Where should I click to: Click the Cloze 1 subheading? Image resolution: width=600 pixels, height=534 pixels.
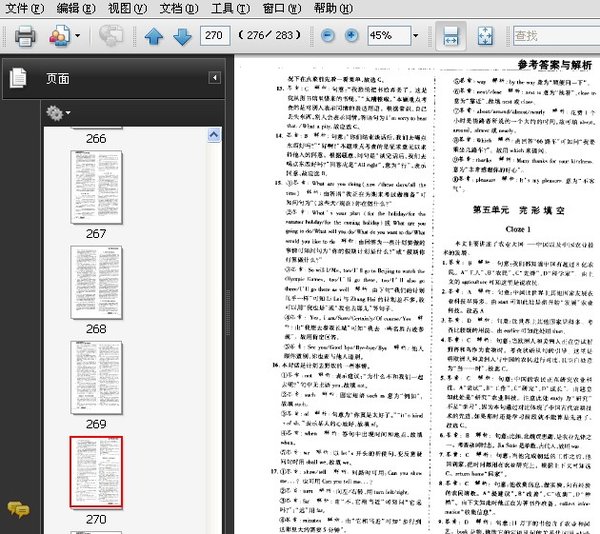point(518,230)
